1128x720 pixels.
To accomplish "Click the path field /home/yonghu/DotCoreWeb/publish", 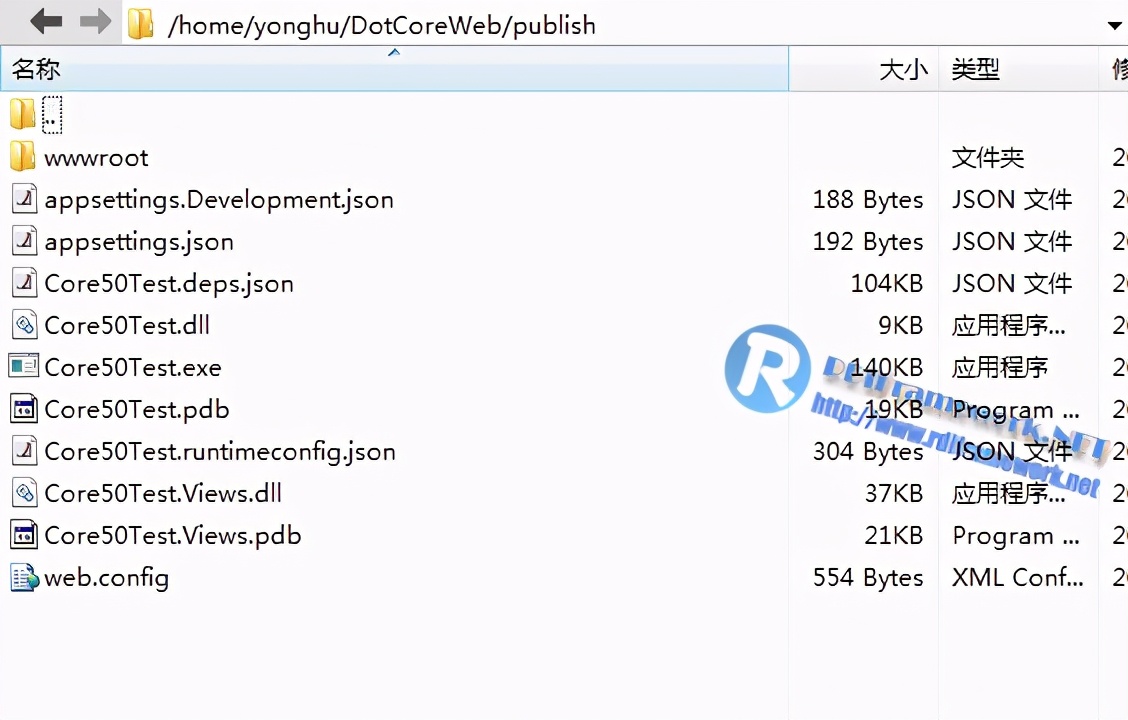I will (x=381, y=25).
